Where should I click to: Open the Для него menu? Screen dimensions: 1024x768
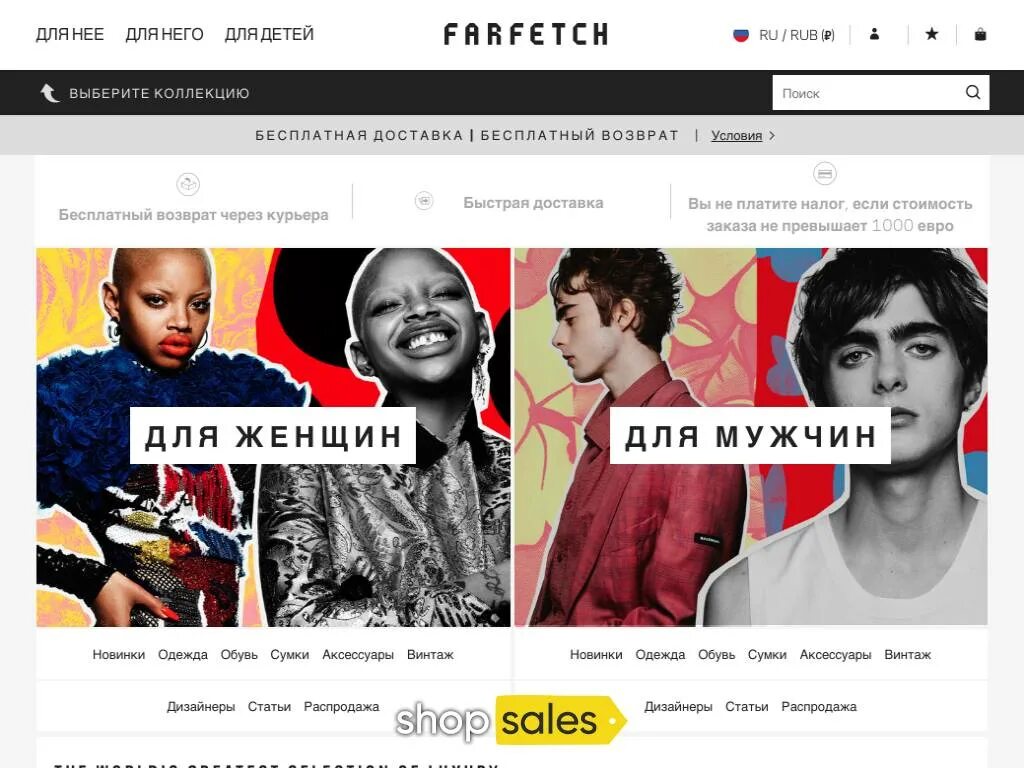coord(165,34)
